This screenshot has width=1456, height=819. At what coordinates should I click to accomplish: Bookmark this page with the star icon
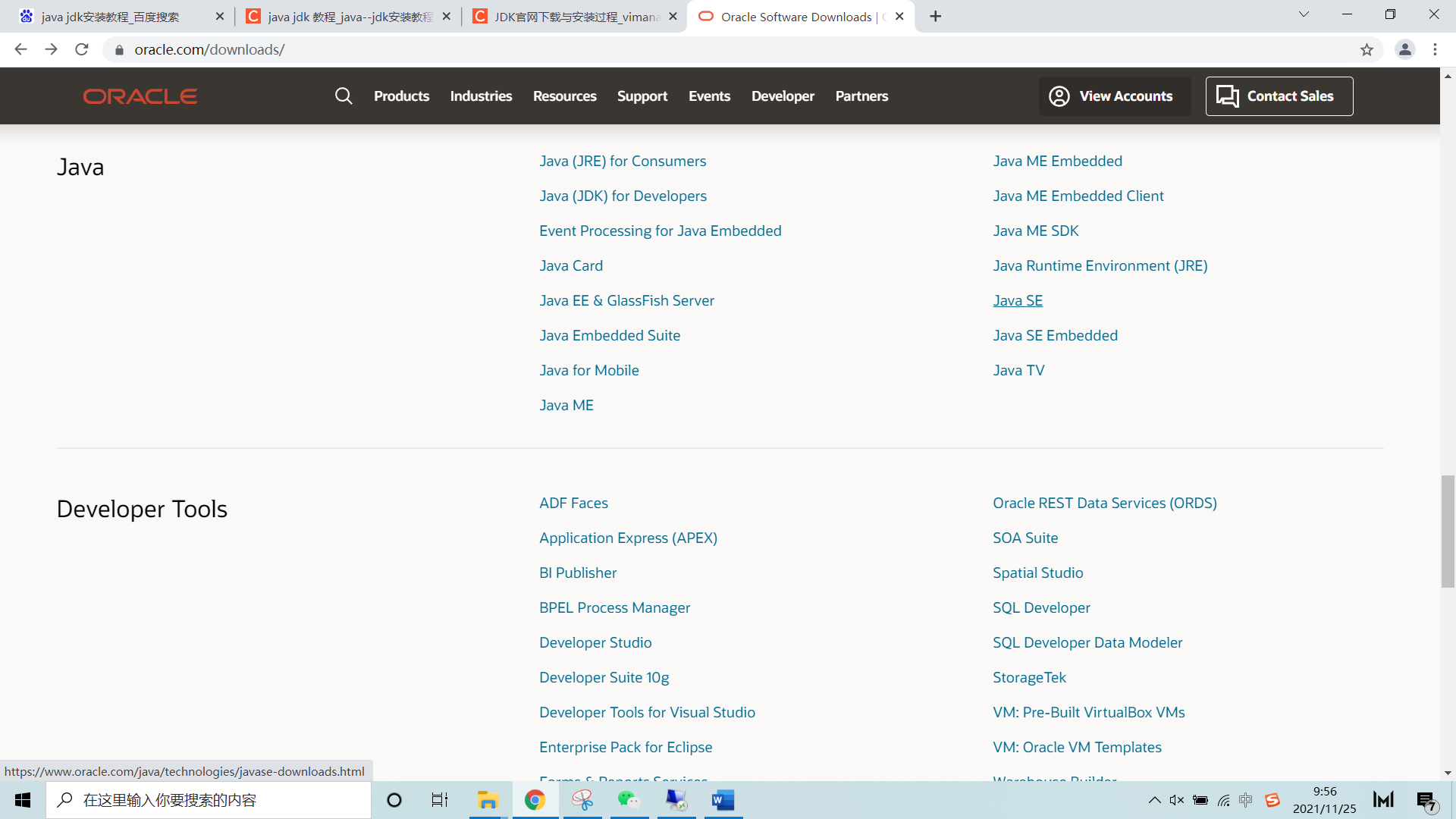(1367, 50)
